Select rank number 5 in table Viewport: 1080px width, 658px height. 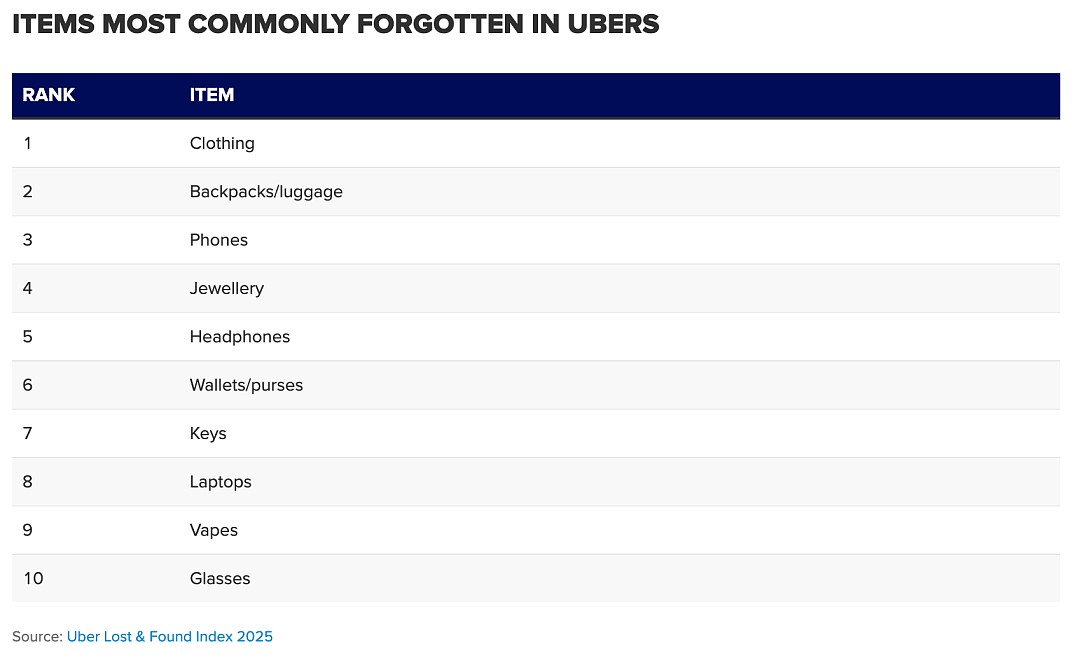click(x=28, y=337)
